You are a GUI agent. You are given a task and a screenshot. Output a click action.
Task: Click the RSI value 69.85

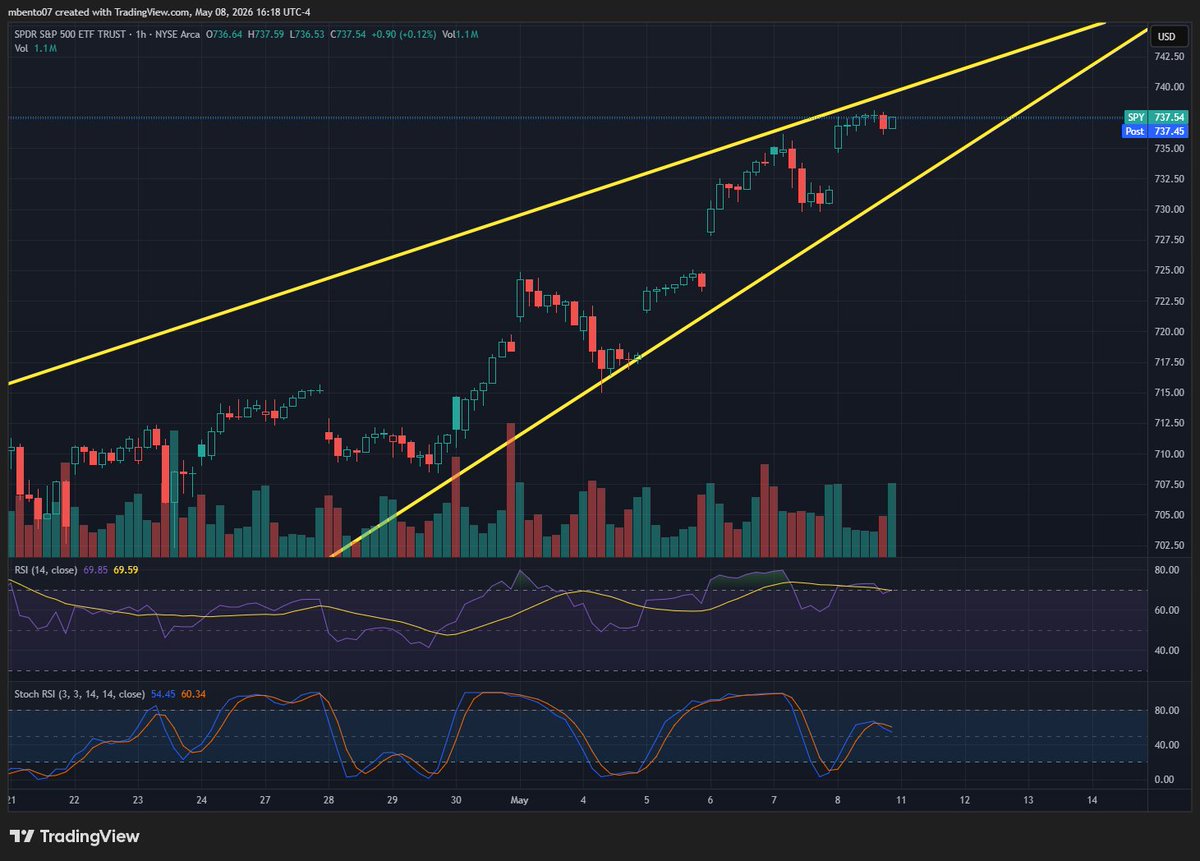pyautogui.click(x=97, y=569)
